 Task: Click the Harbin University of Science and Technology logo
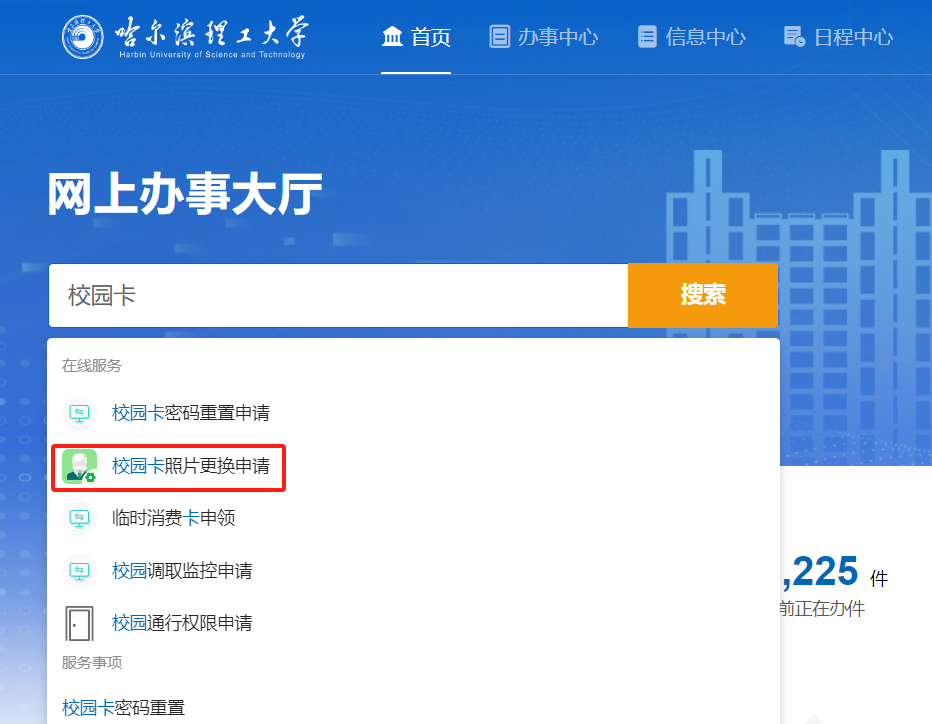185,37
